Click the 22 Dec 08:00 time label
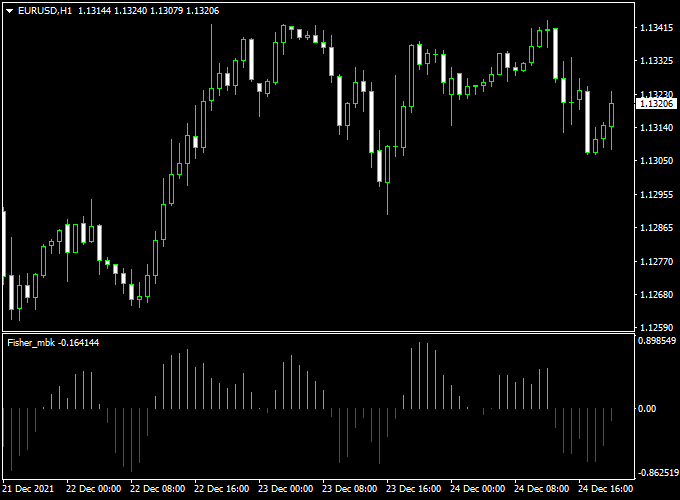The height and width of the screenshot is (500, 680). (157, 489)
